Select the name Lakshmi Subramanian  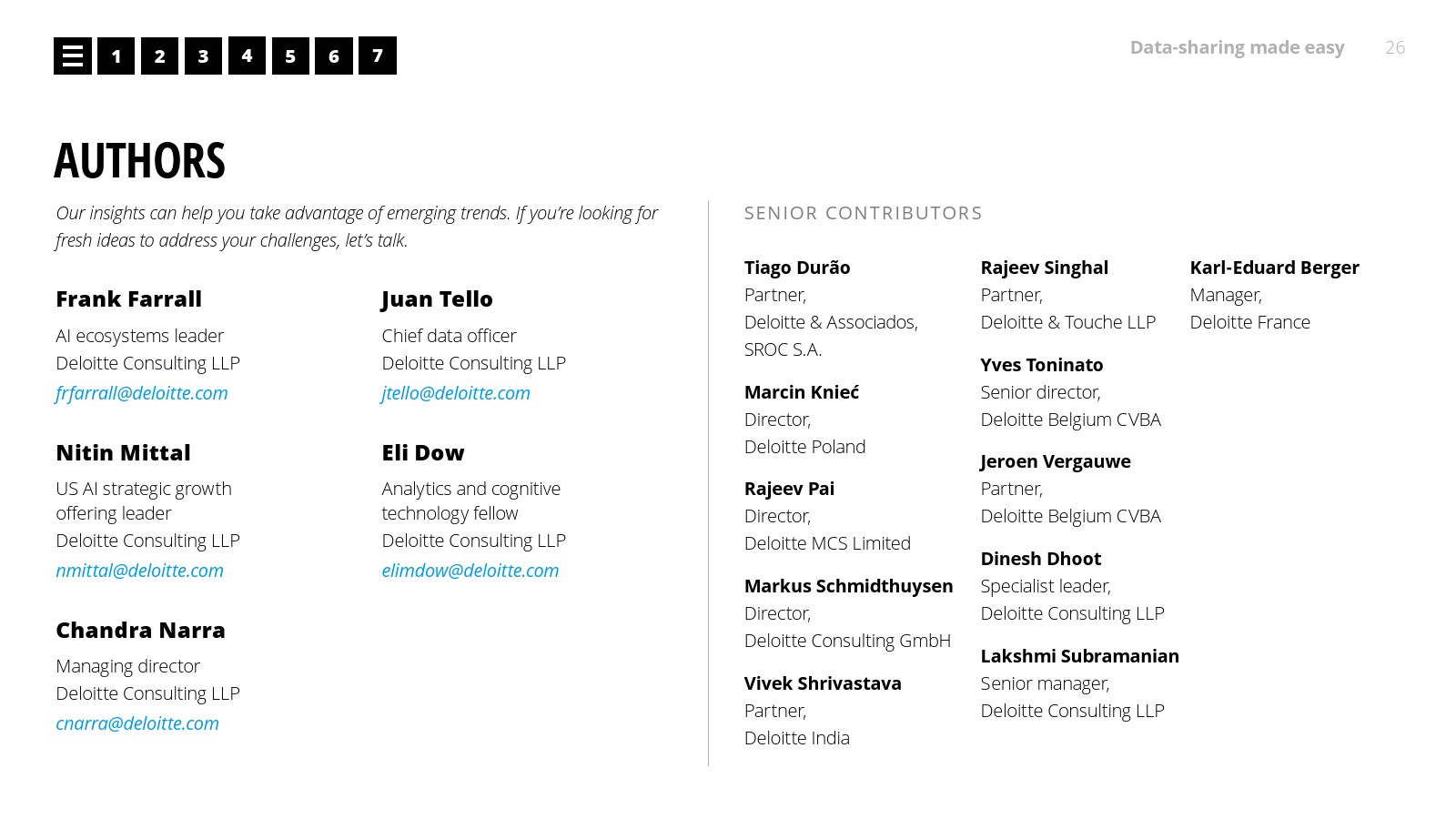pos(1079,656)
